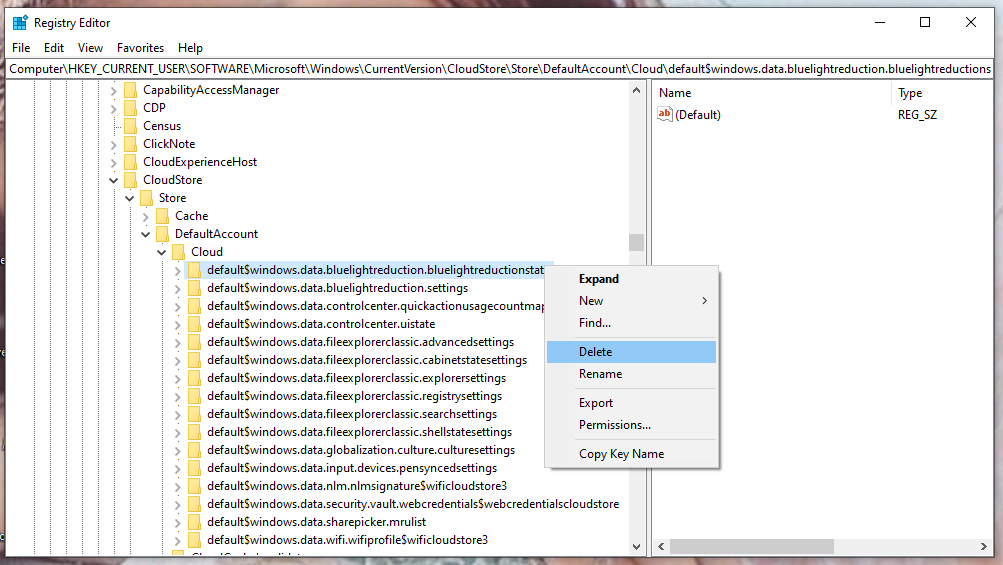Click the CapabilityAccessManager folder icon
The height and width of the screenshot is (565, 1003).
[130, 90]
